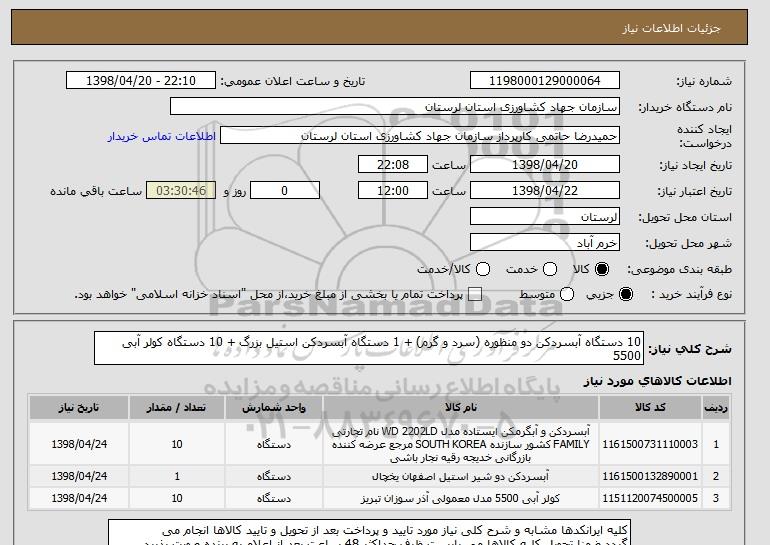Click the general need description text box
This screenshot has height=545, width=770.
pos(369,349)
